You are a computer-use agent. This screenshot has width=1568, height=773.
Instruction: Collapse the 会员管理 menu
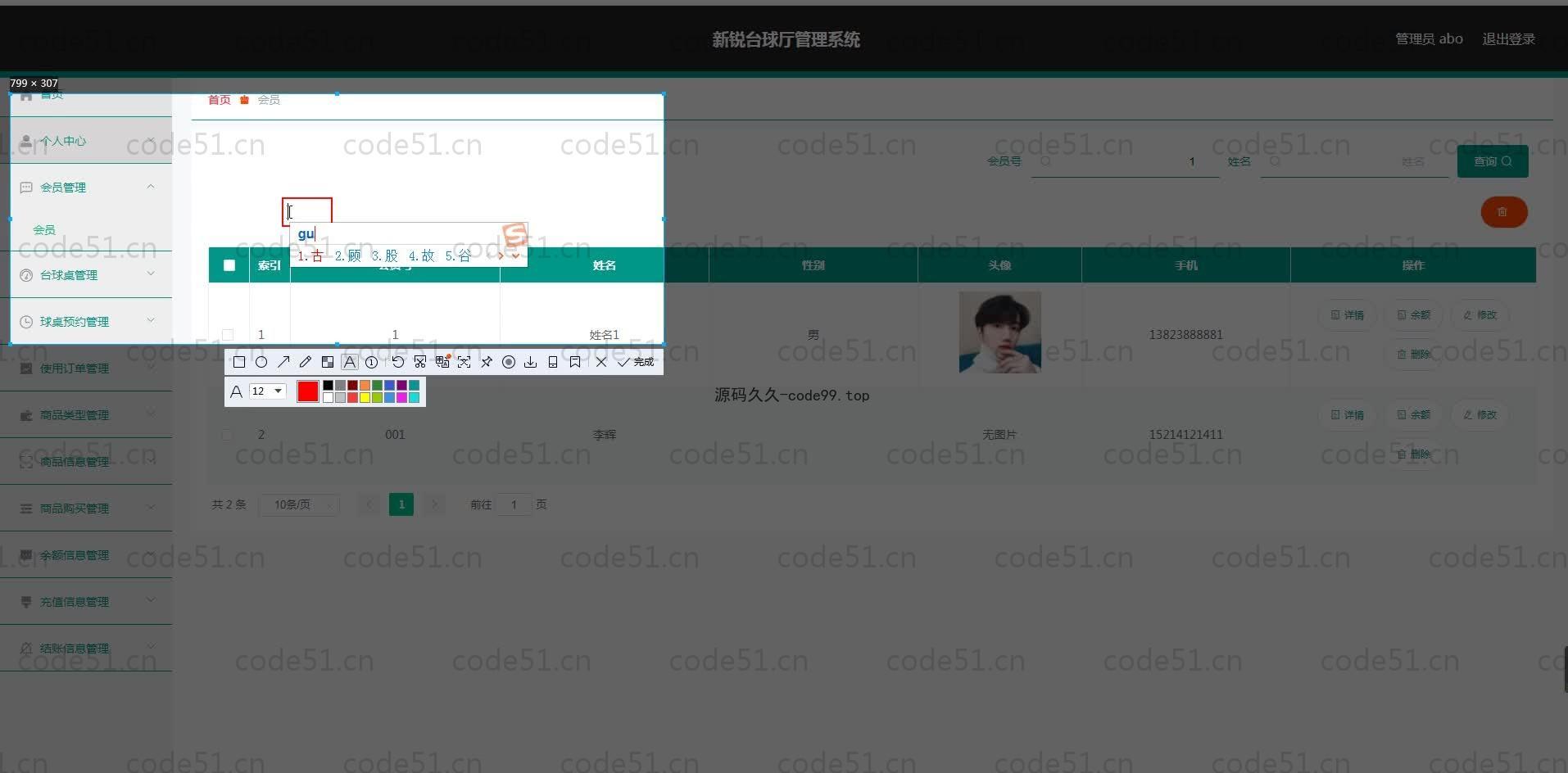point(86,188)
